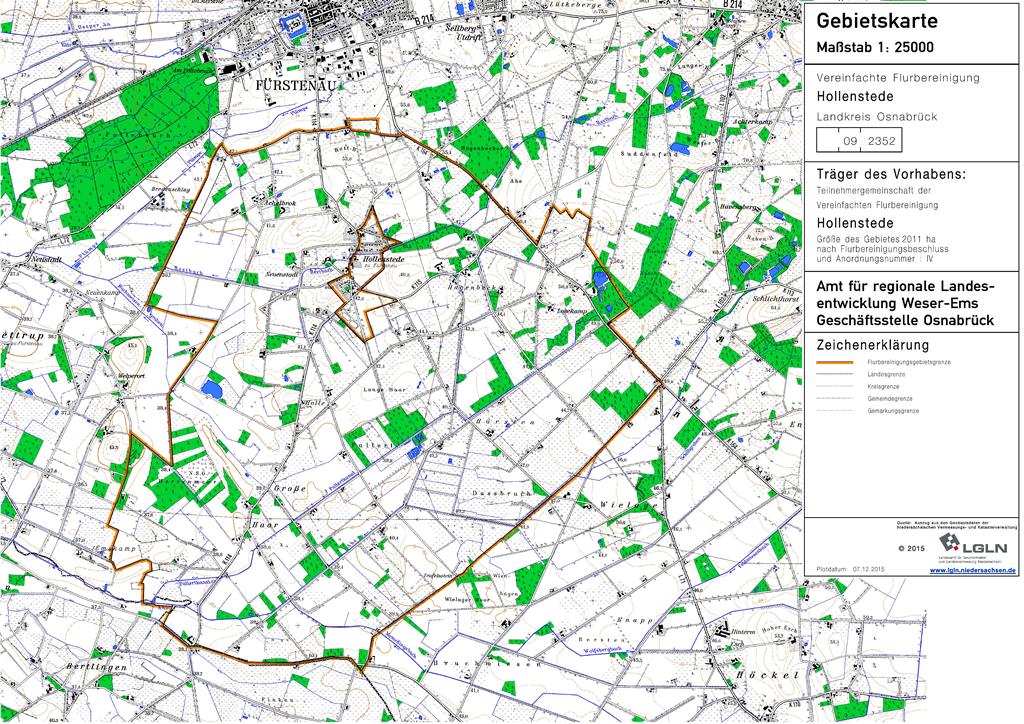Screen dimensions: 1024x724
Task: Click the Gemarkungsgrenze legend label
Action: pyautogui.click(x=893, y=411)
